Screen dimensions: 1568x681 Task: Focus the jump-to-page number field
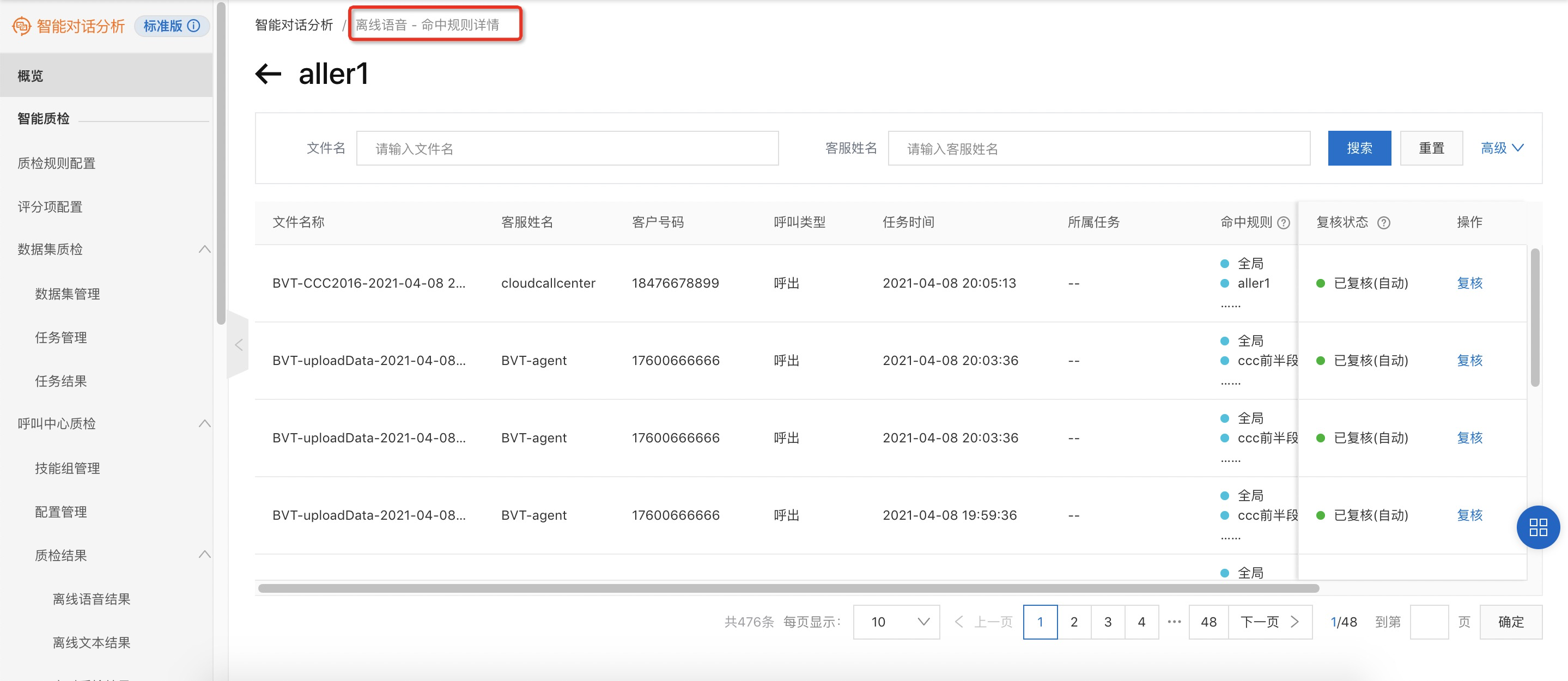(x=1429, y=622)
